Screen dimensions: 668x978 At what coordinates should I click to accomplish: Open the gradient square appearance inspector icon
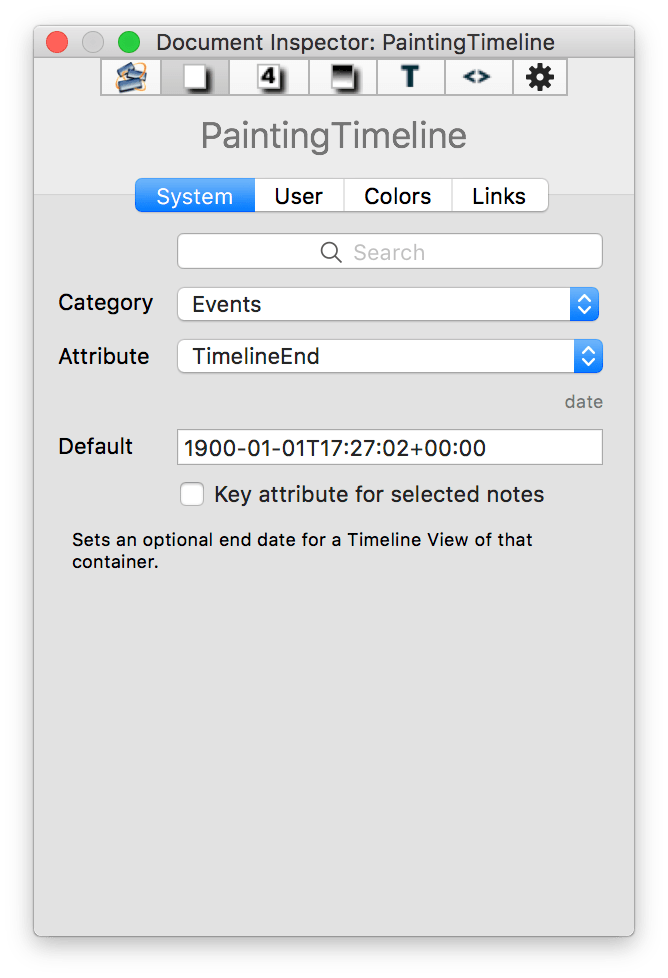click(x=345, y=77)
